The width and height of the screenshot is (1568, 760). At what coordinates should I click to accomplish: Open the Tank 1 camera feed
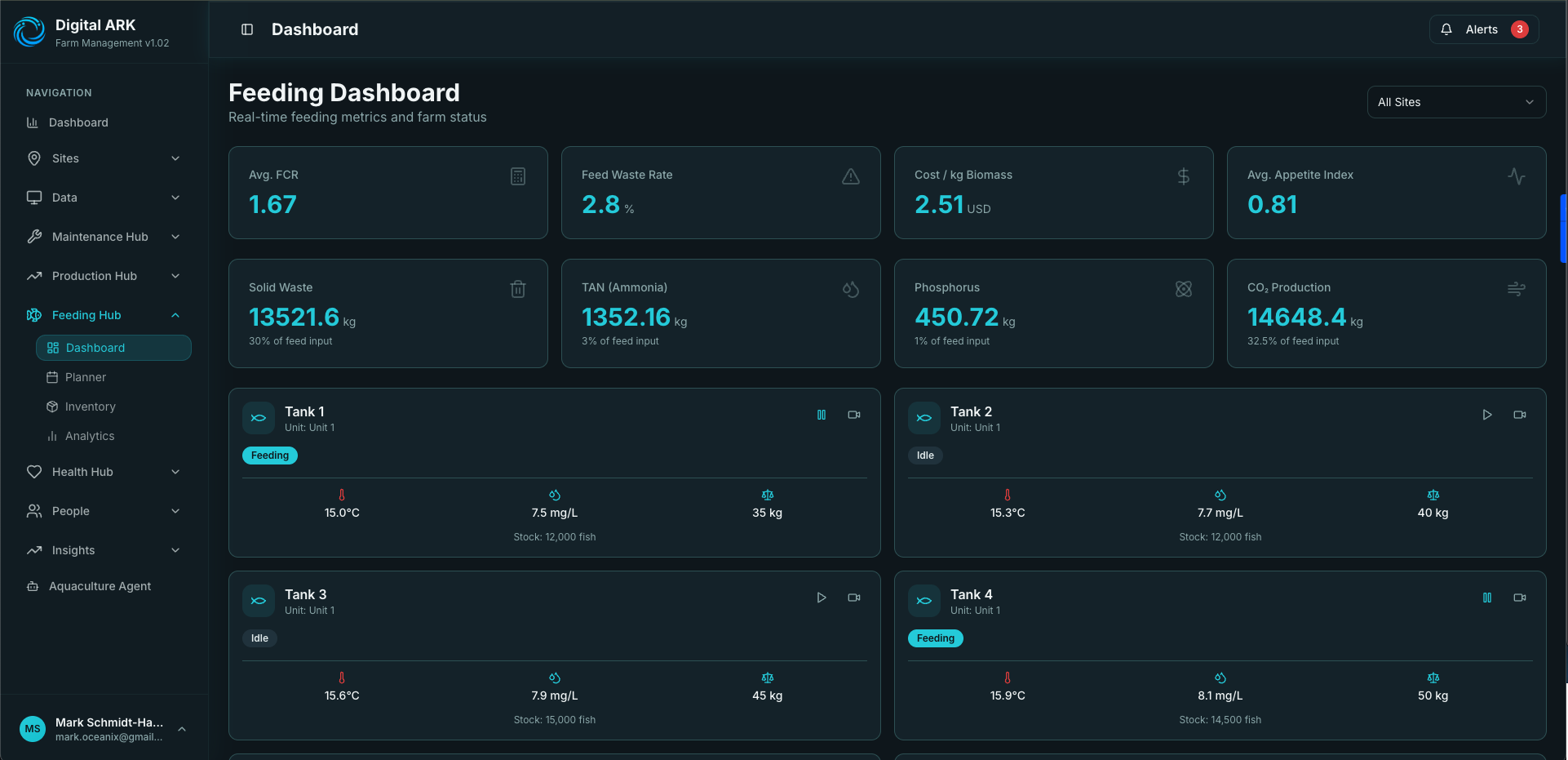[854, 415]
